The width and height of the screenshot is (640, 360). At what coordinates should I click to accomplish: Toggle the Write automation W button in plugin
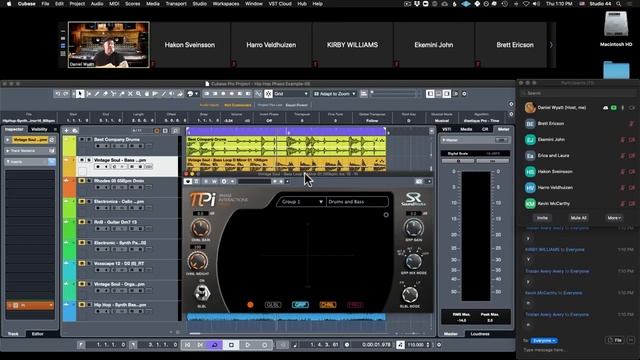214,181
